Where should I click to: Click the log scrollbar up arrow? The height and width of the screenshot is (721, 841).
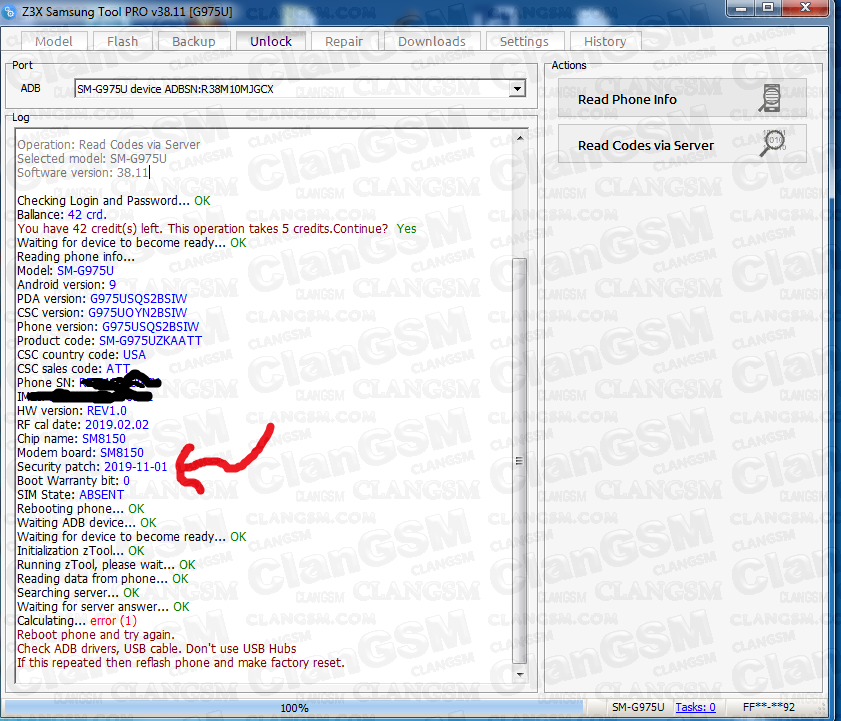520,138
